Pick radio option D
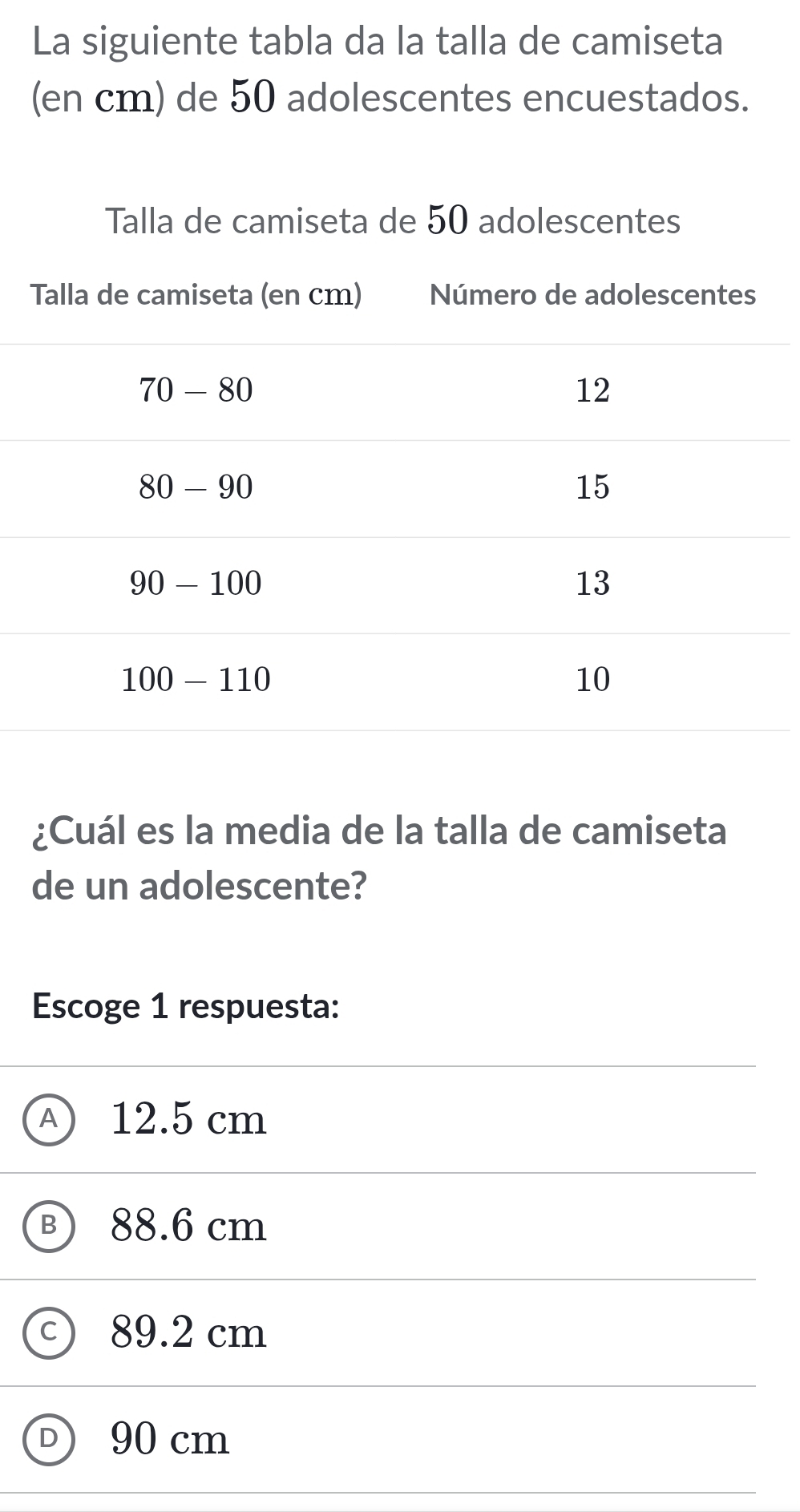This screenshot has height=1512, width=800. 50,1440
